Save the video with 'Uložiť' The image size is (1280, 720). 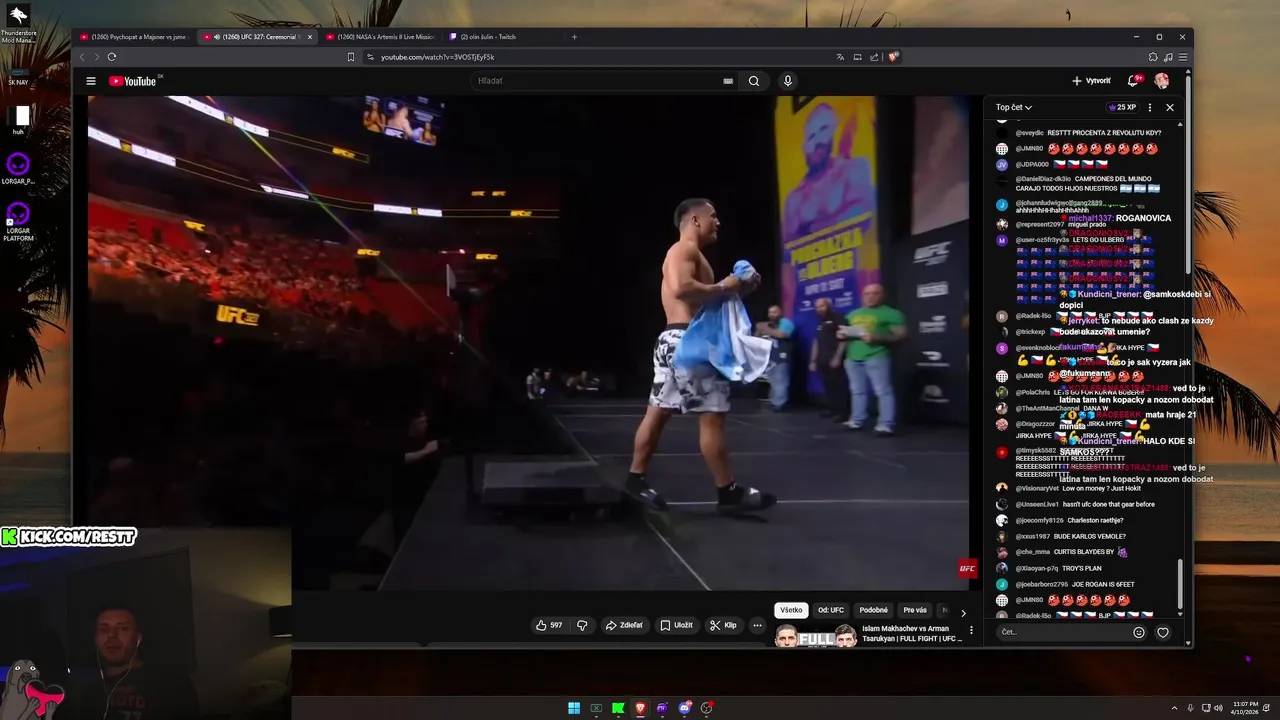677,625
